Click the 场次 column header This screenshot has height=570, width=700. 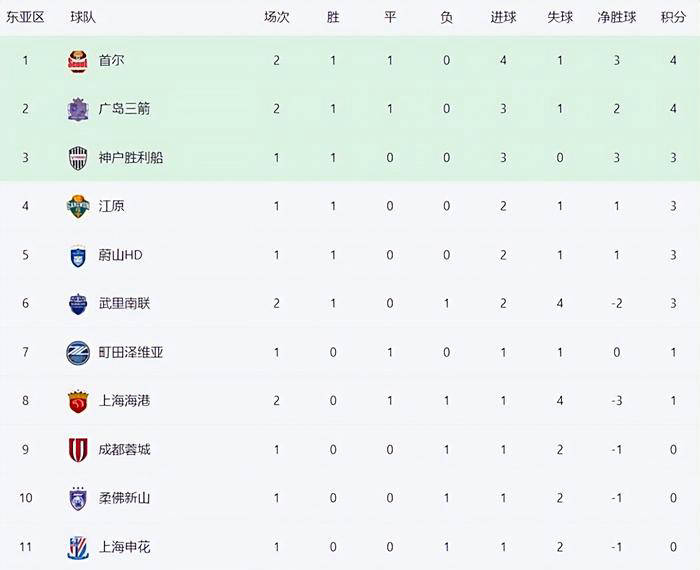276,17
